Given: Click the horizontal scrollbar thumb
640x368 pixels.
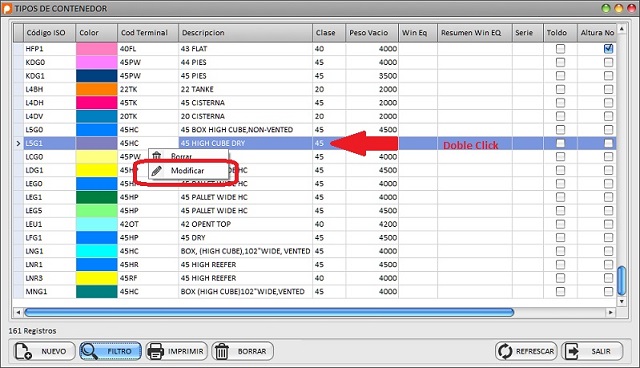Looking at the screenshot, I should pyautogui.click(x=269, y=313).
